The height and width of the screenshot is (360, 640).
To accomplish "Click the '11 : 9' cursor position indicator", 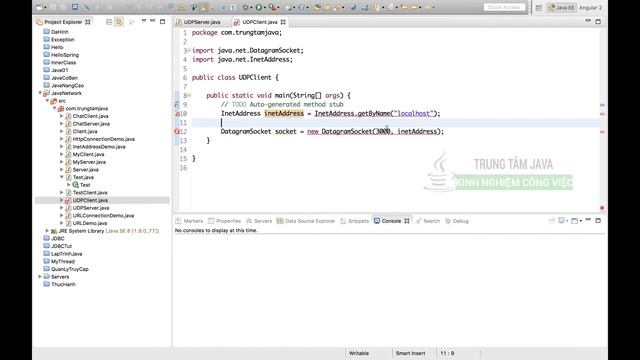I will click(x=447, y=353).
